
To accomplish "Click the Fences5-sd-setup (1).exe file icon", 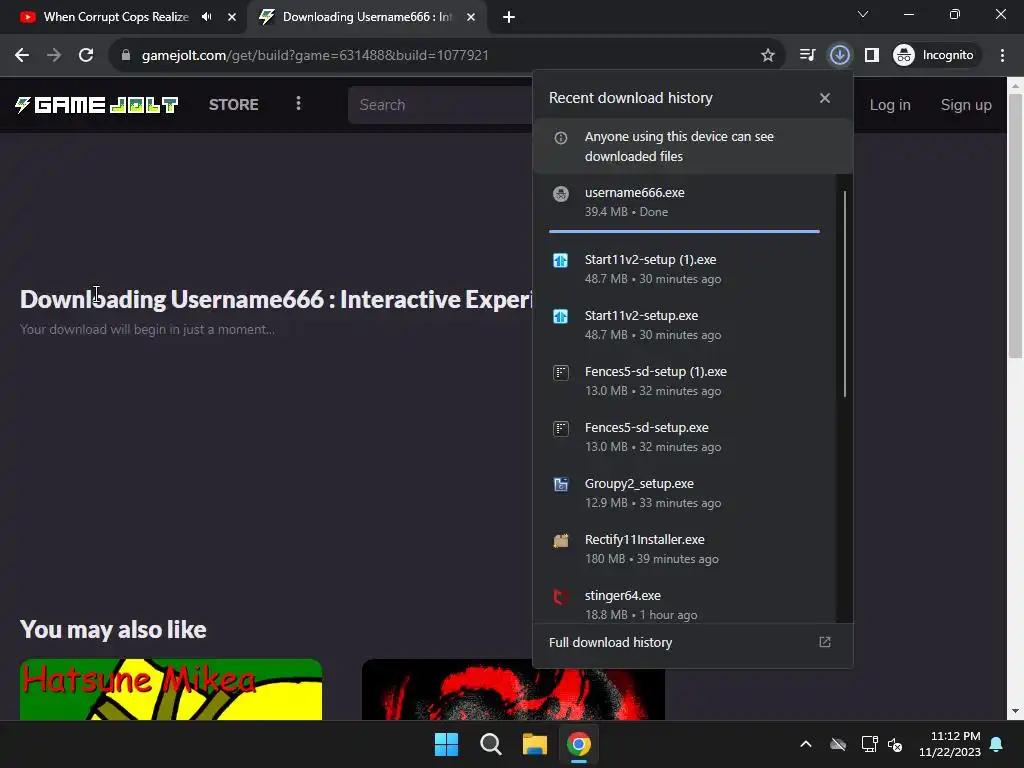I will 561,373.
